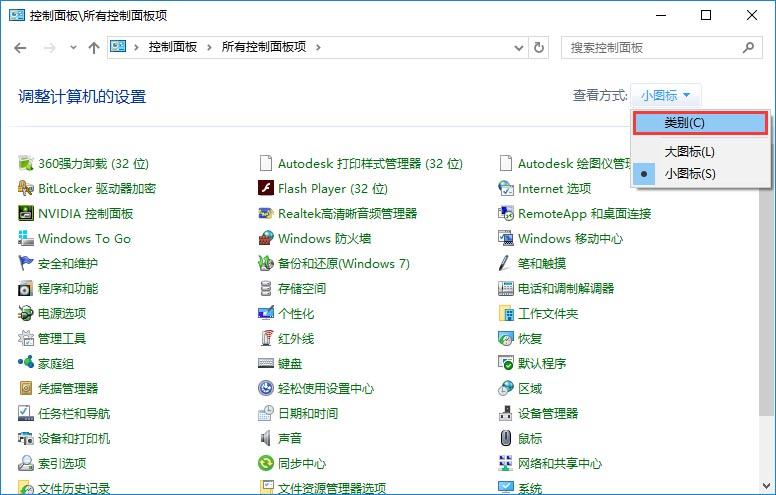Click the 声音 speaker icon

click(266, 438)
